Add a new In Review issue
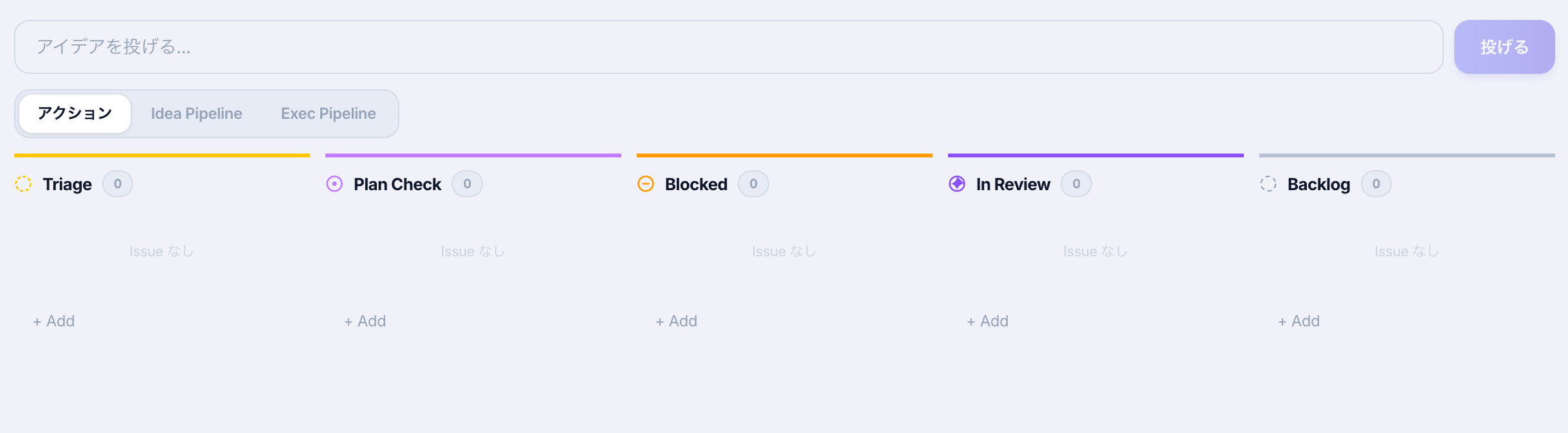The width and height of the screenshot is (1568, 433). tap(988, 321)
